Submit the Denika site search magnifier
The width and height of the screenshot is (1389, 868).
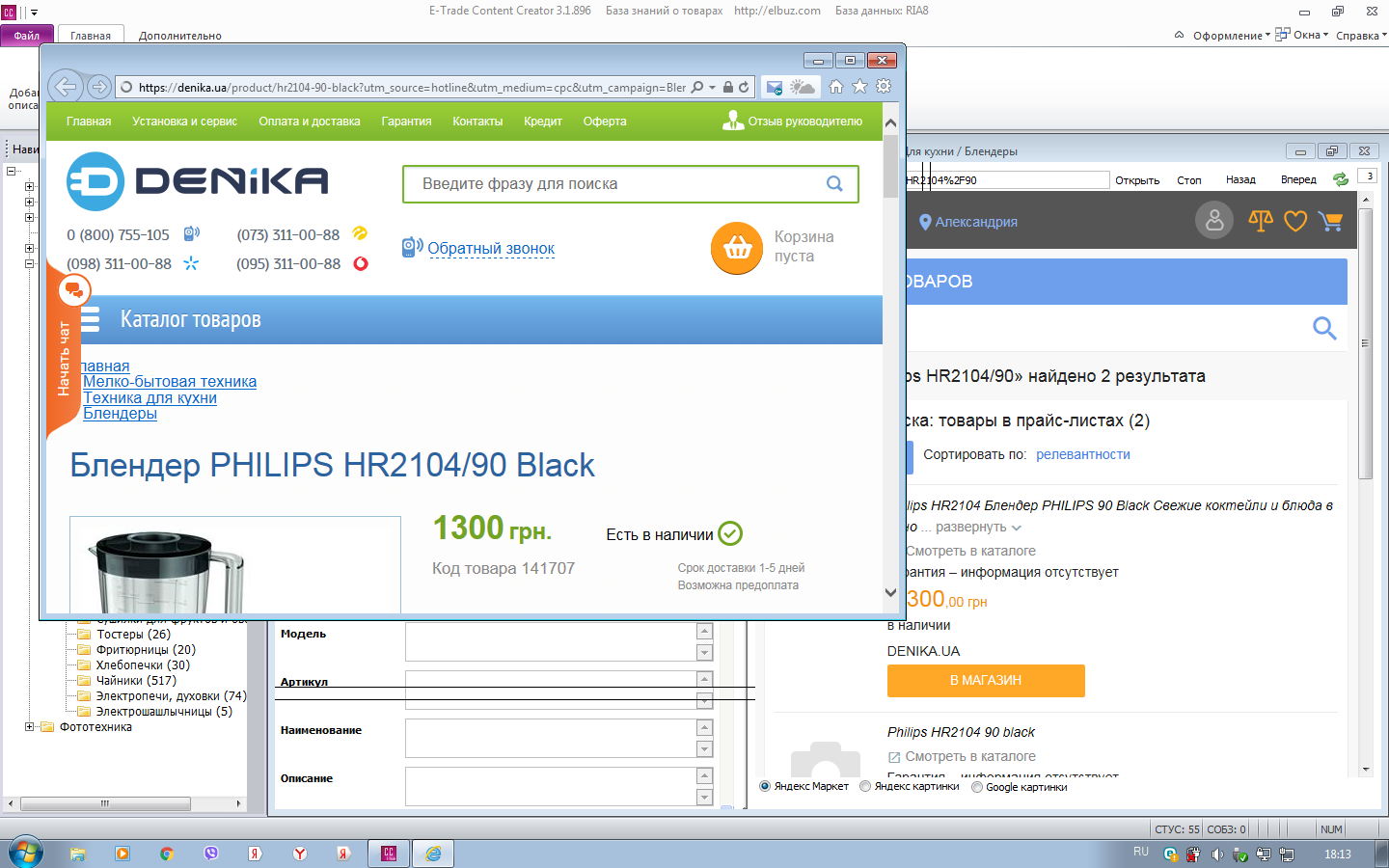click(834, 184)
